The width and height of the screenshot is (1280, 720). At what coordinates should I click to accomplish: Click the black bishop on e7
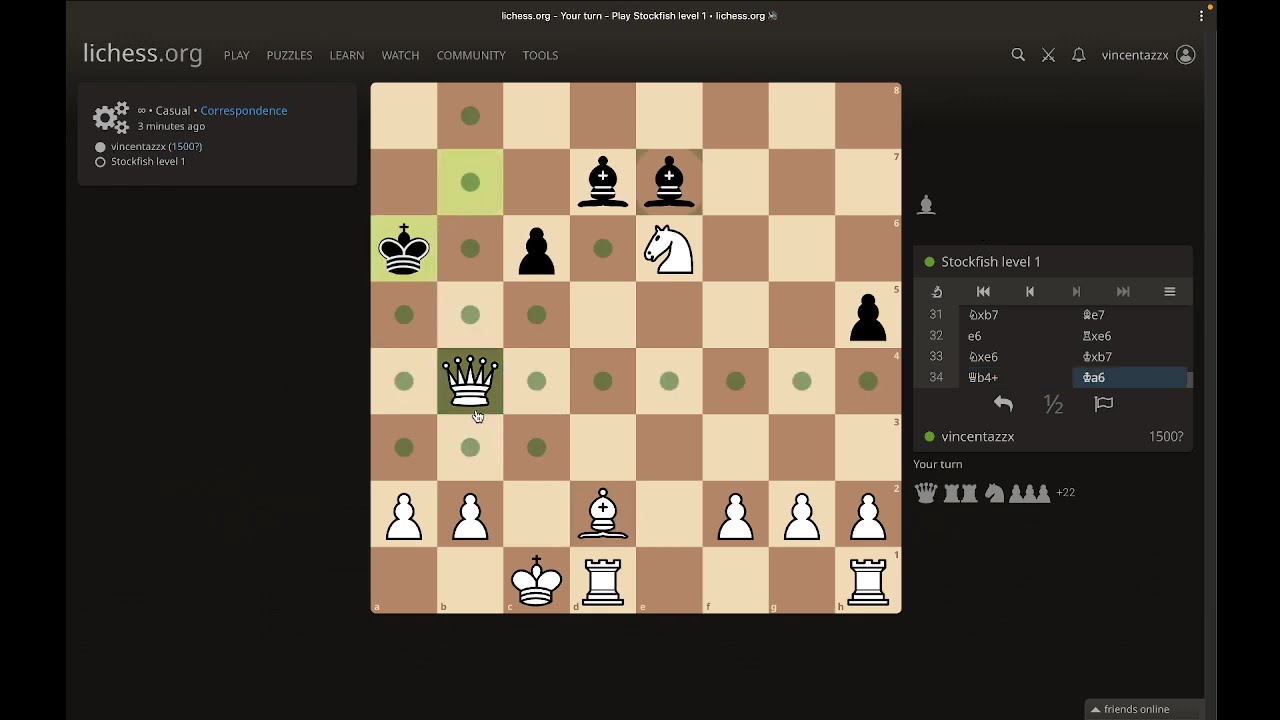point(669,182)
